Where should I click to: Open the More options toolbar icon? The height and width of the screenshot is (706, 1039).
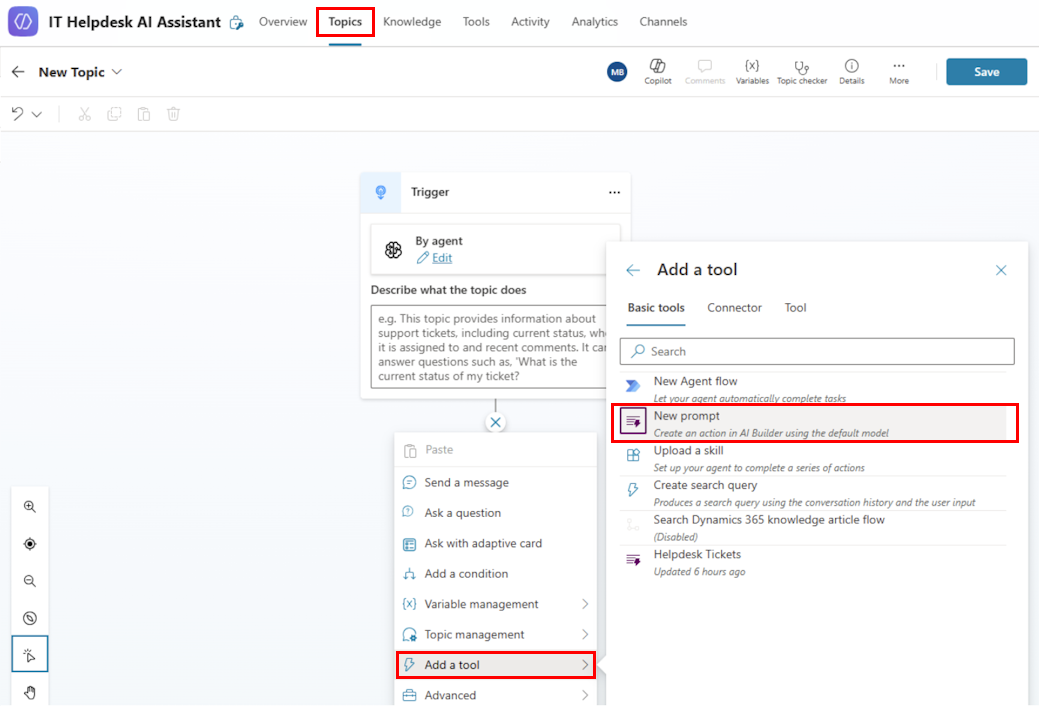coord(897,71)
